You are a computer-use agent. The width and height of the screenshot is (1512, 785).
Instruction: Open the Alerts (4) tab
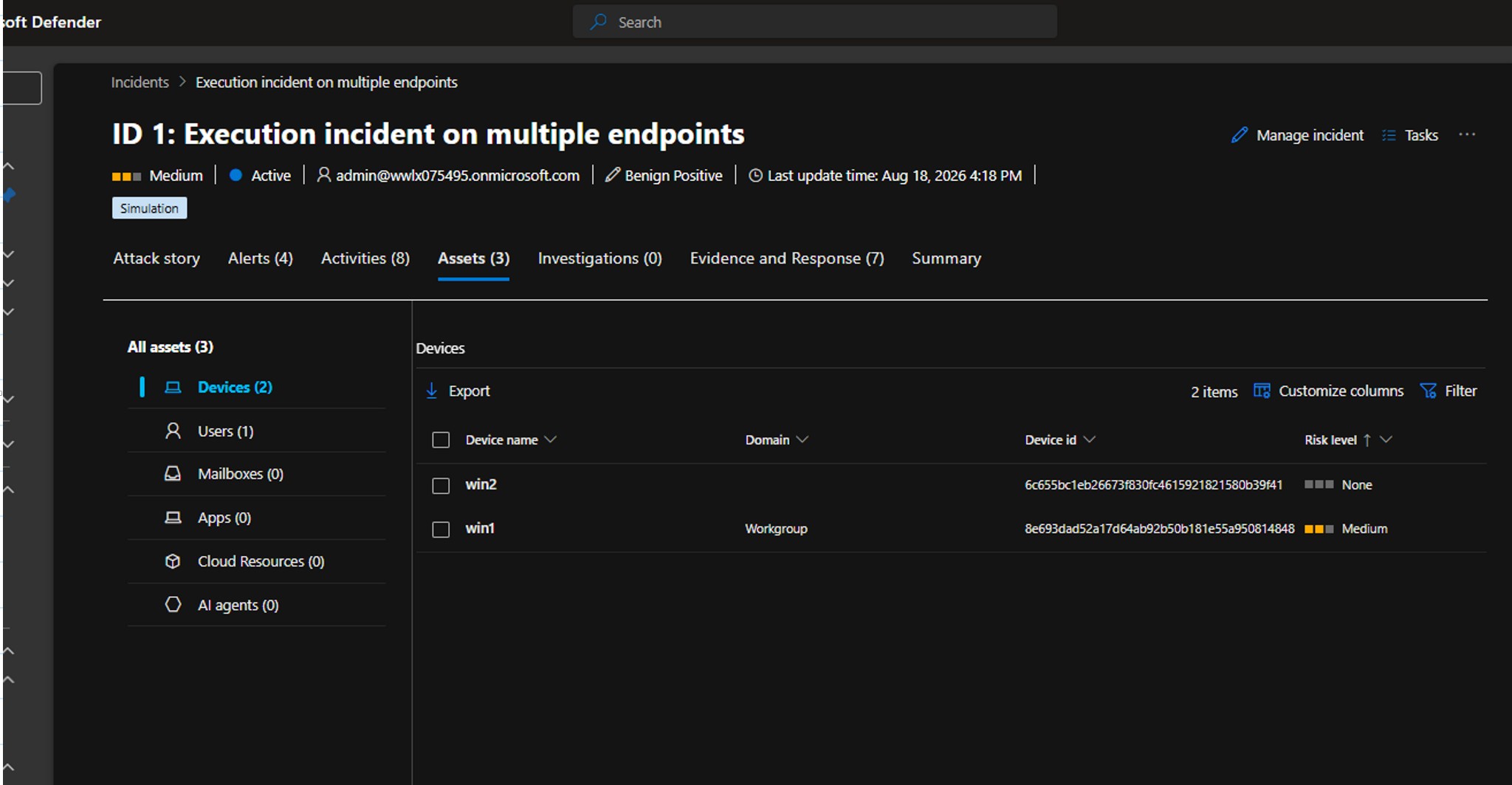[261, 258]
